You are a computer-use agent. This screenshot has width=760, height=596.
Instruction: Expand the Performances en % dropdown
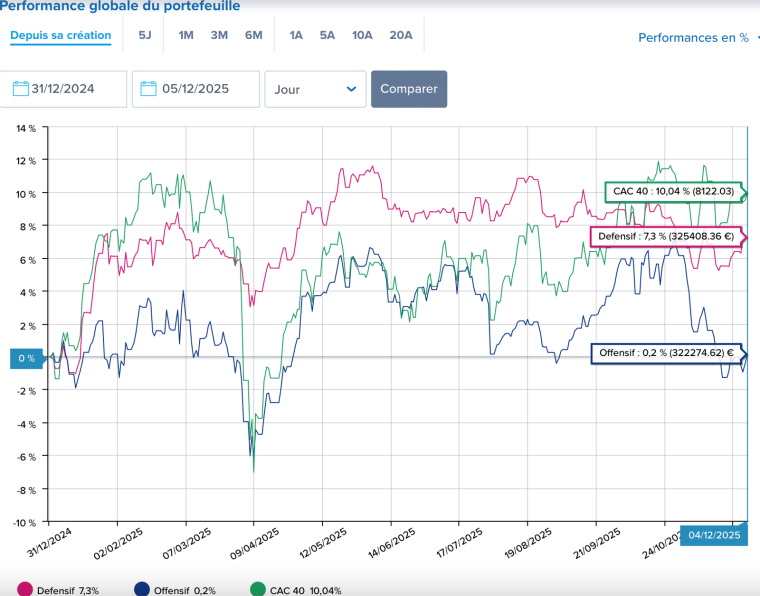(x=699, y=38)
